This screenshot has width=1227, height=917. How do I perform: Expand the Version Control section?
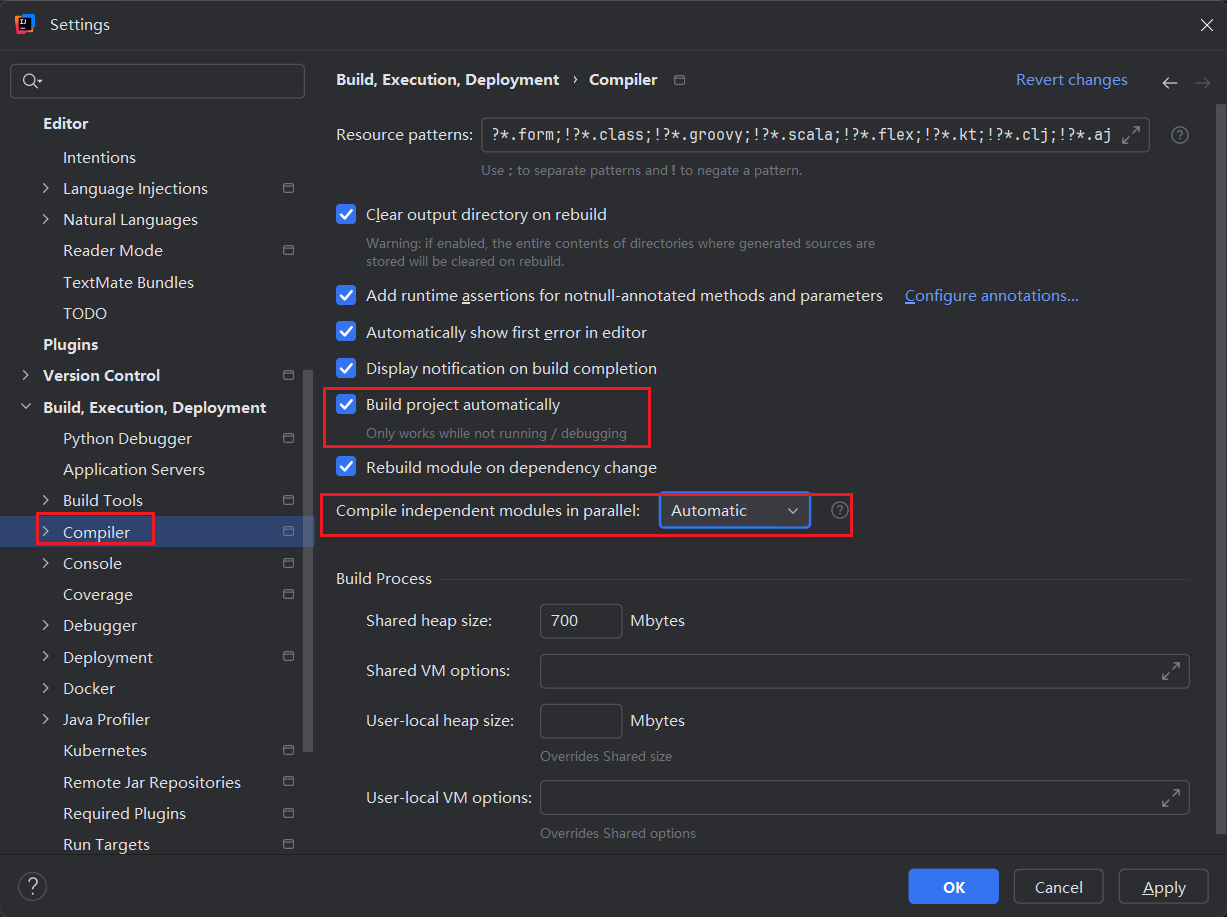pos(26,375)
